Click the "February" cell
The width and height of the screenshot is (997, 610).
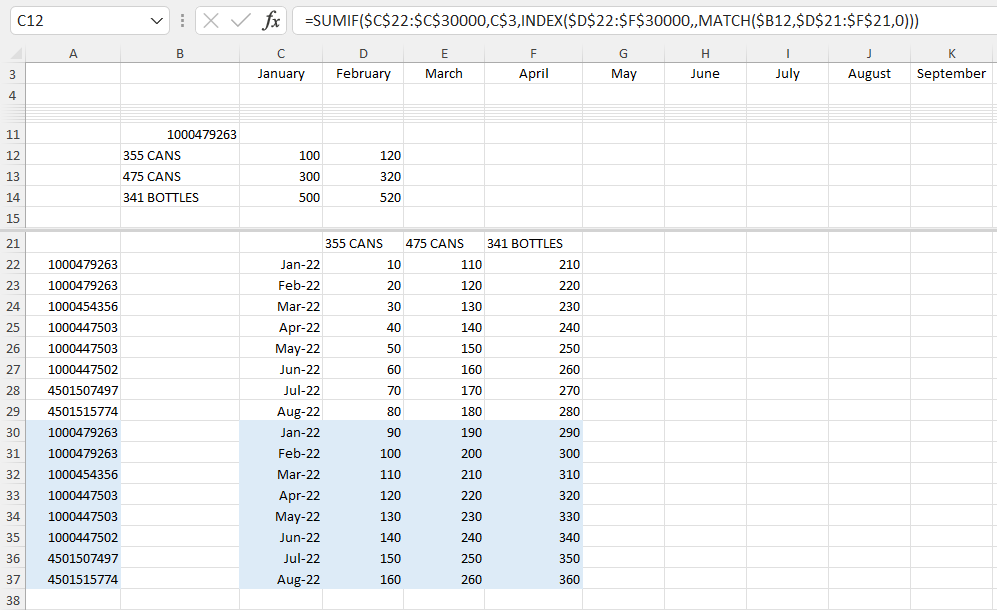pos(363,74)
